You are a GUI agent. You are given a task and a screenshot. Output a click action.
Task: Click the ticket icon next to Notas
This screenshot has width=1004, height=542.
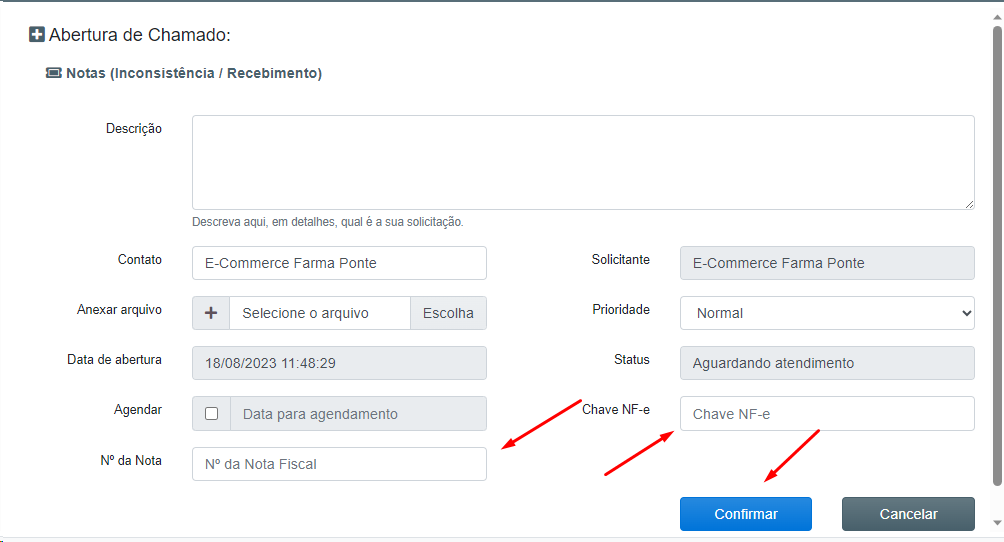click(54, 73)
